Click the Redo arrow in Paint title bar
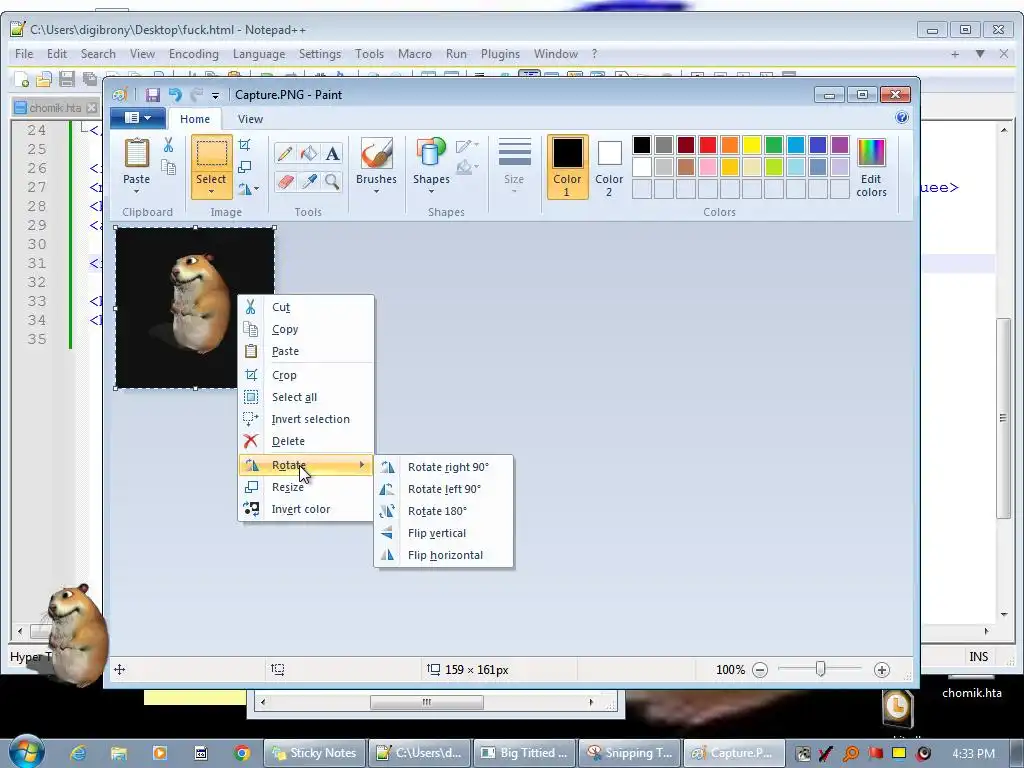1024x768 pixels. point(197,95)
